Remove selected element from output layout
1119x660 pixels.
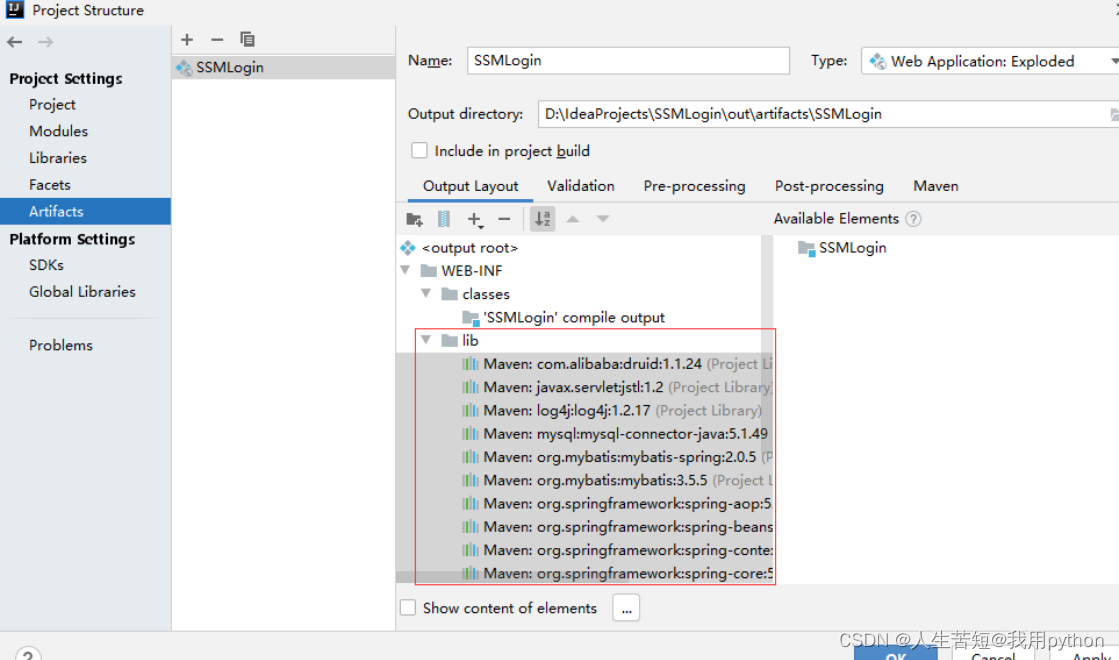504,219
